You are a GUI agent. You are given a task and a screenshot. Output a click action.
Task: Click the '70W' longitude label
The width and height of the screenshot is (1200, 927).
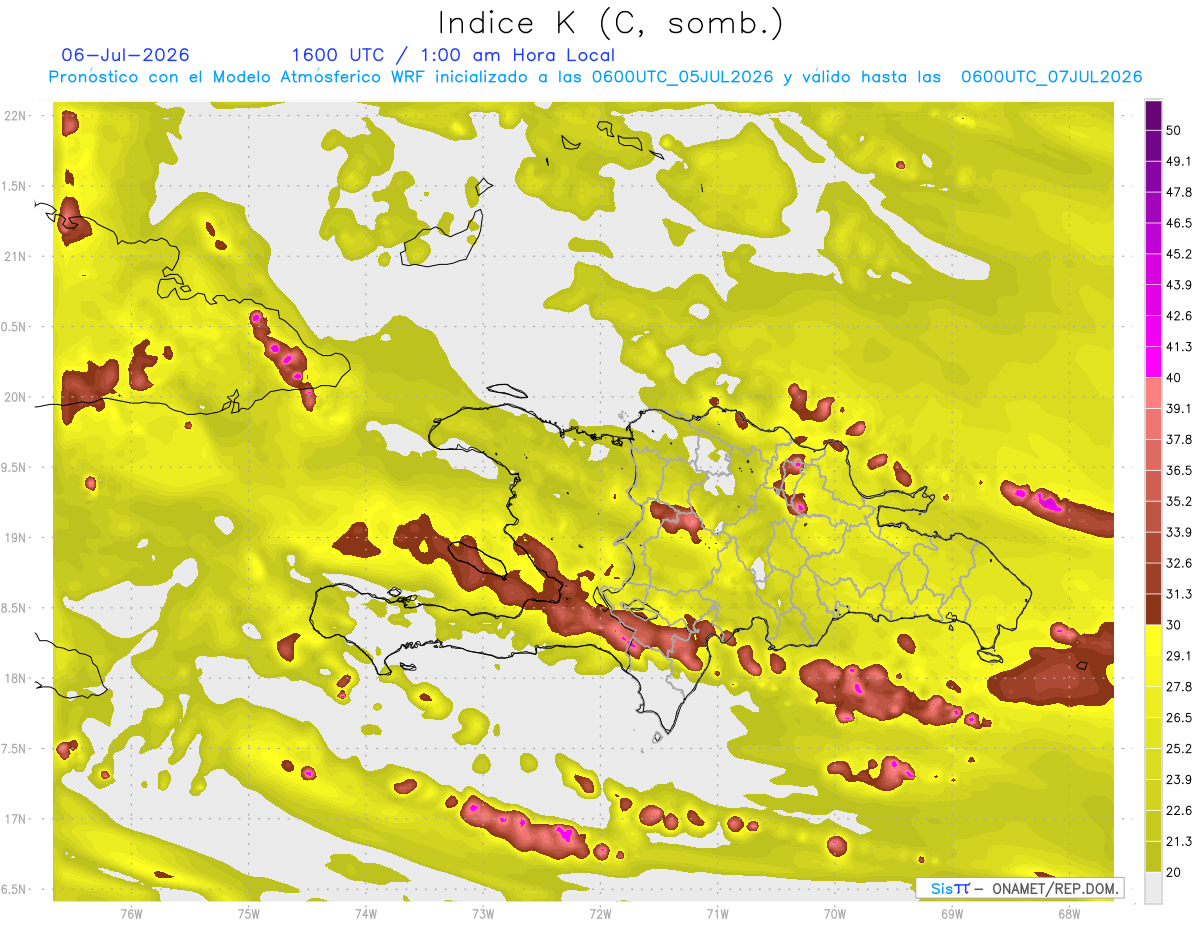click(x=835, y=913)
